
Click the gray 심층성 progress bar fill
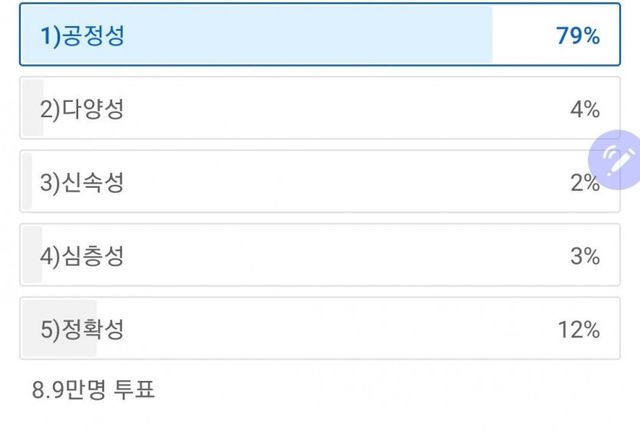[x=29, y=255]
